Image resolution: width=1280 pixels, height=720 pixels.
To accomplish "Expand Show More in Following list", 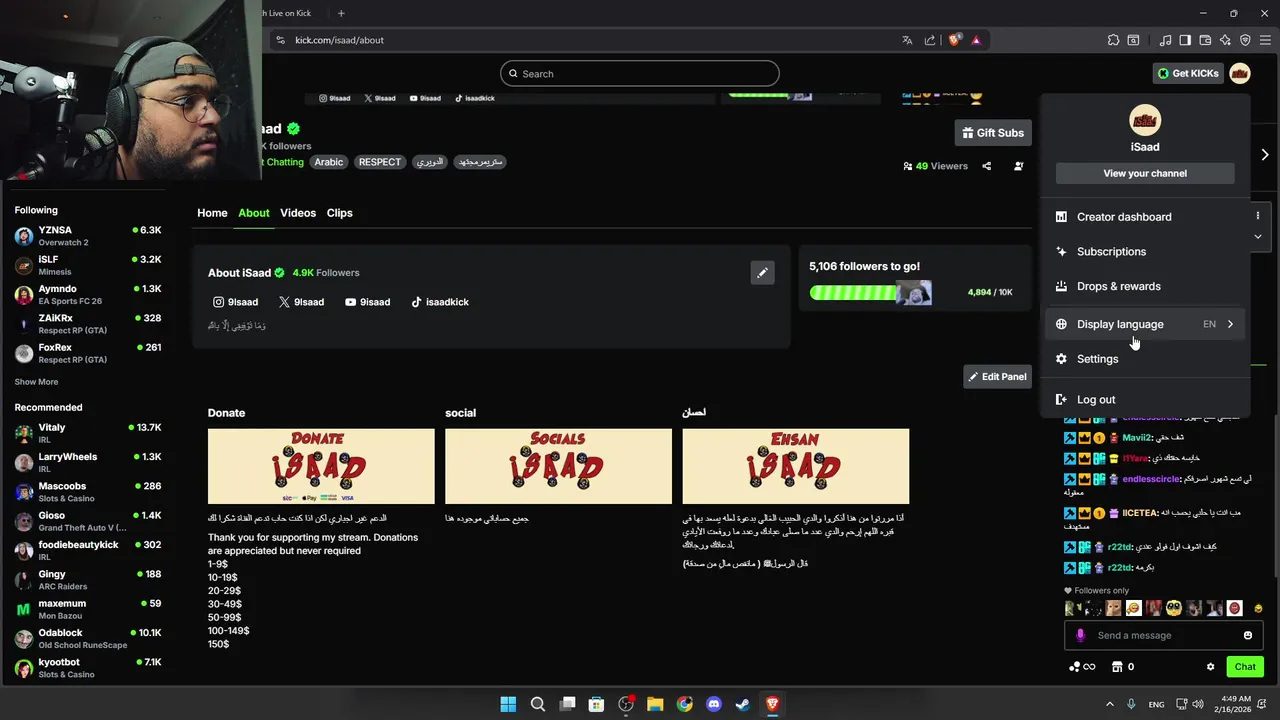I will click(x=36, y=382).
